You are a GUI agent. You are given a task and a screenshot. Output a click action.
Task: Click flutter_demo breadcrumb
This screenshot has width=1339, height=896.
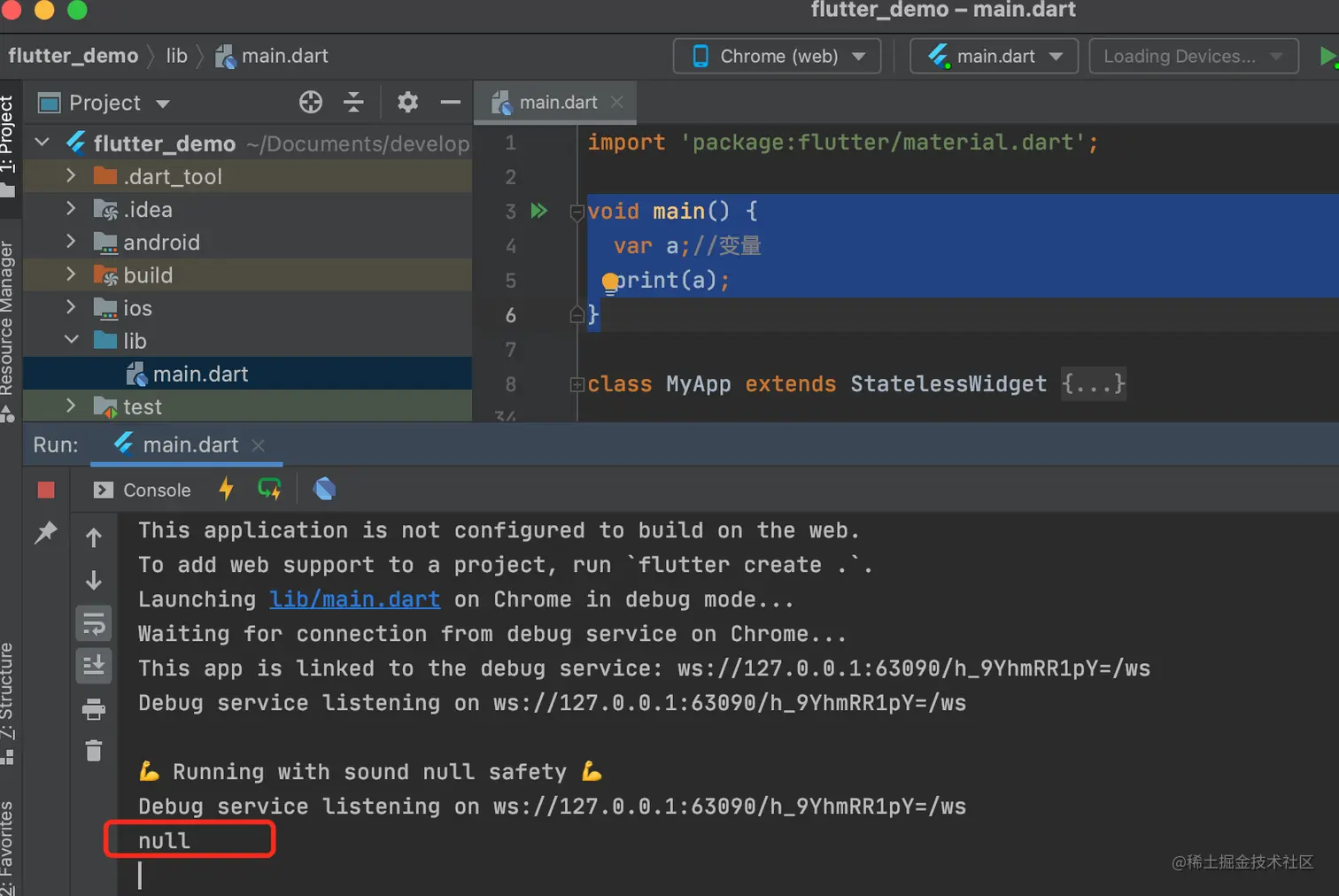73,56
